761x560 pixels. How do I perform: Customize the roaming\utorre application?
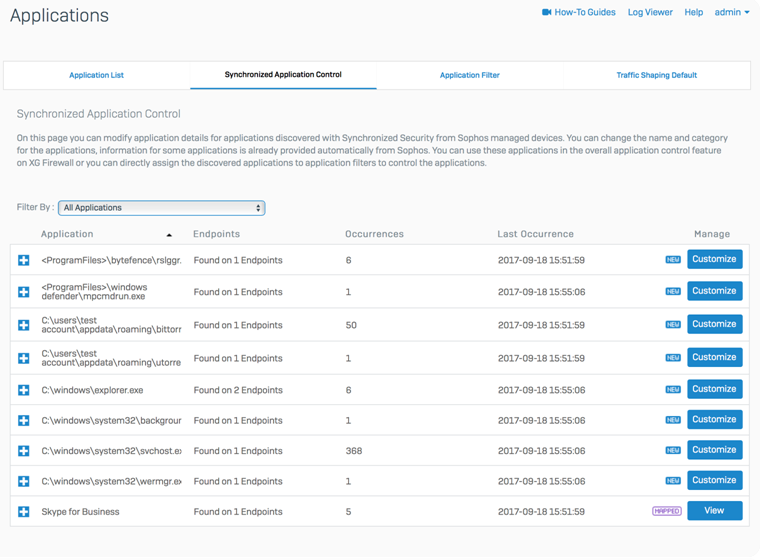pyautogui.click(x=714, y=357)
